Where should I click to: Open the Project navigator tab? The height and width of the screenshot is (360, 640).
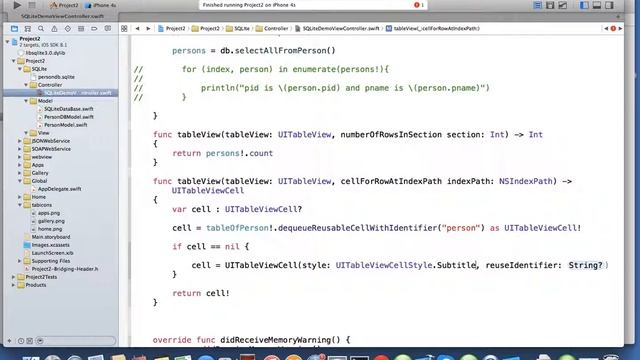pos(14,29)
